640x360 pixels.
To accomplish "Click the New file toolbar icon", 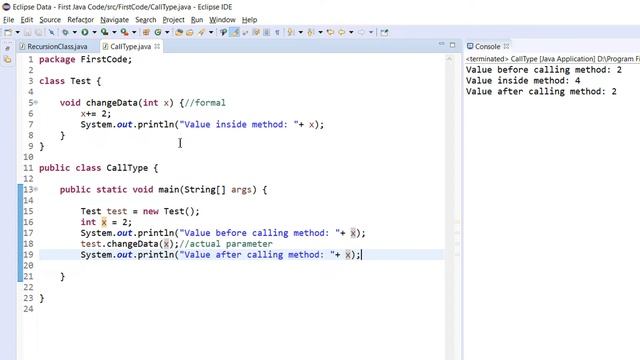I will pos(8,32).
